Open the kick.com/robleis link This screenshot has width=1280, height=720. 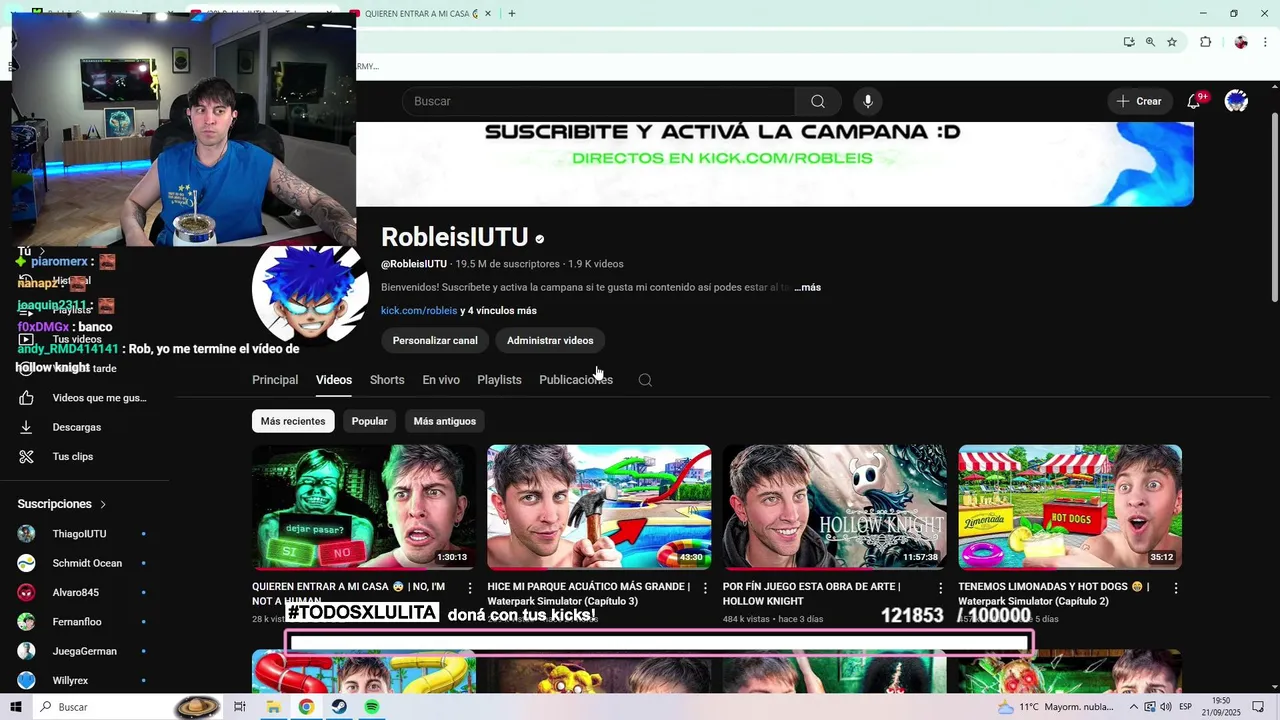click(419, 311)
